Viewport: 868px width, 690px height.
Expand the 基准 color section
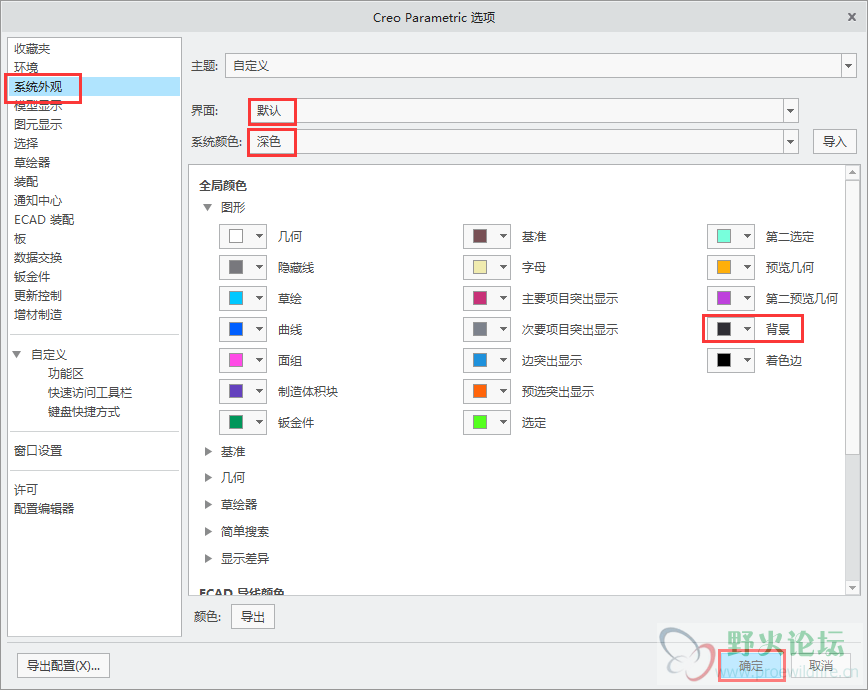pyautogui.click(x=208, y=452)
